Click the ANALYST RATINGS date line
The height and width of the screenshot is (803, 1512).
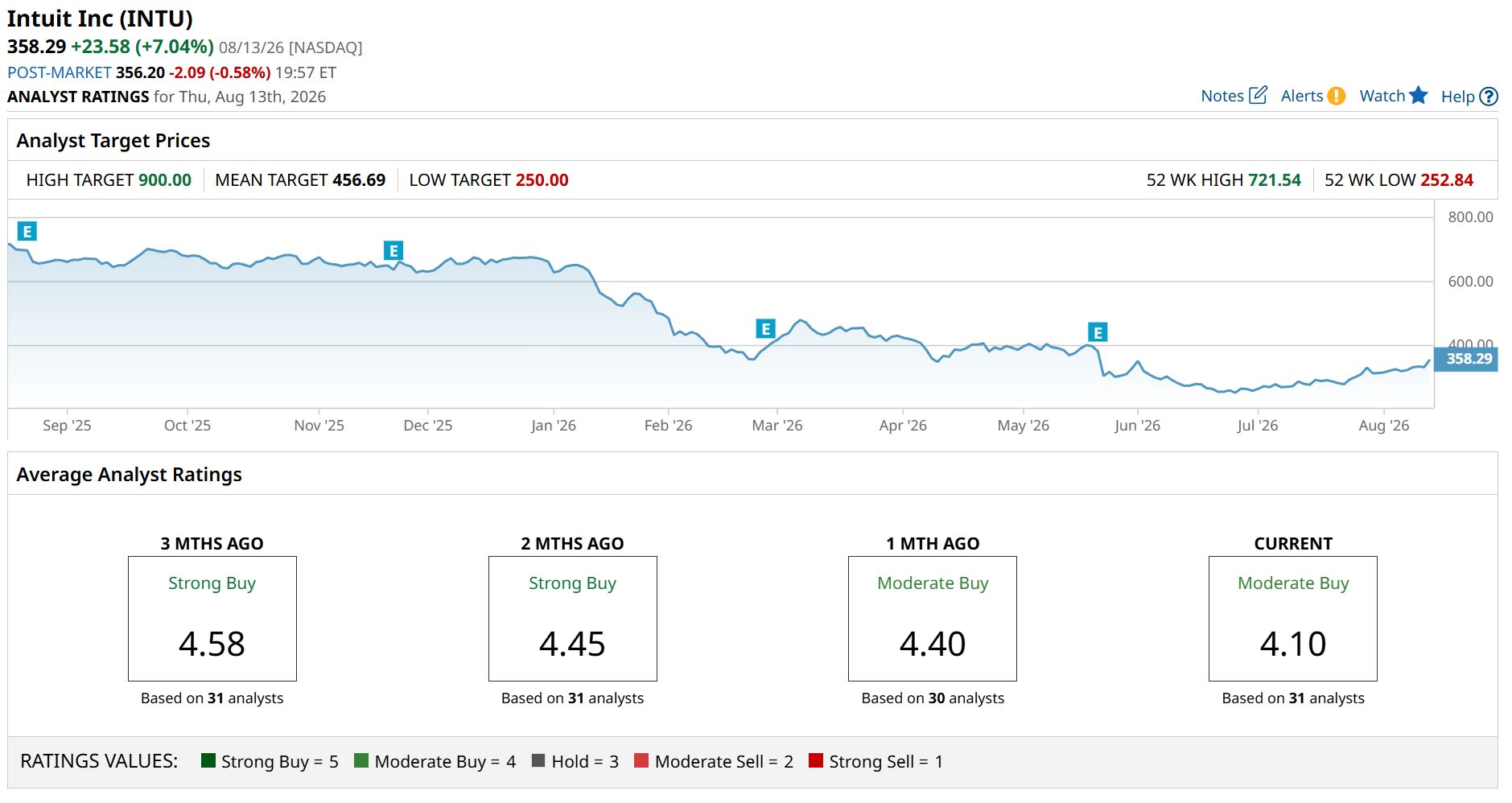tap(167, 97)
